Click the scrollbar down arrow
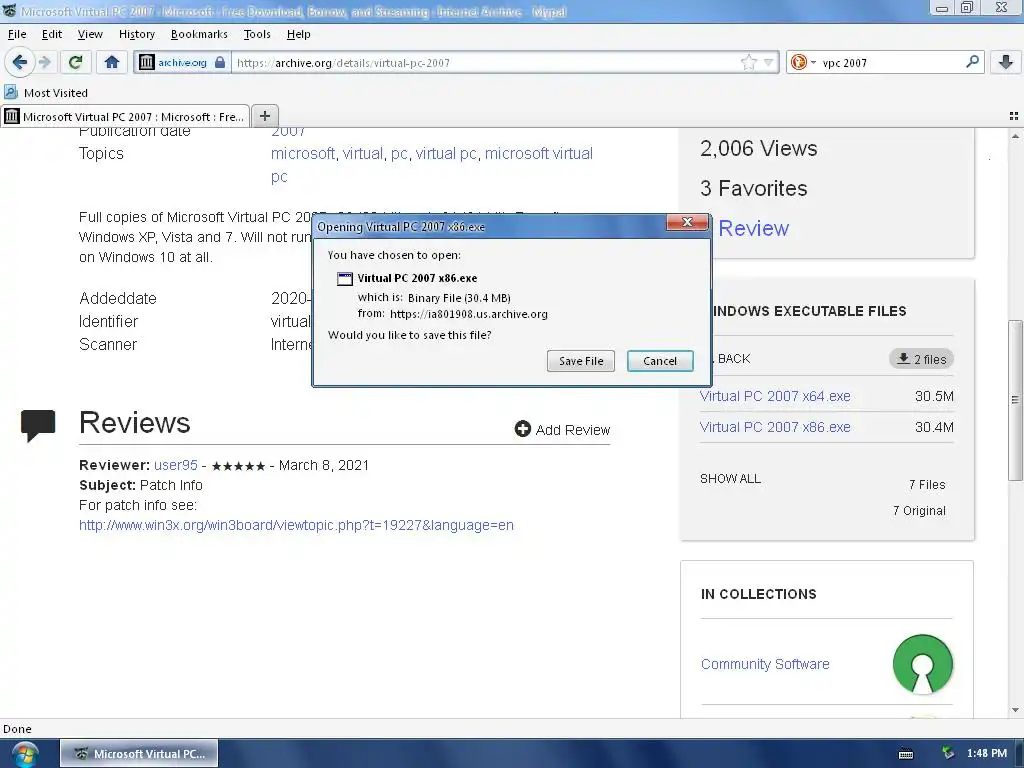 [x=1015, y=710]
